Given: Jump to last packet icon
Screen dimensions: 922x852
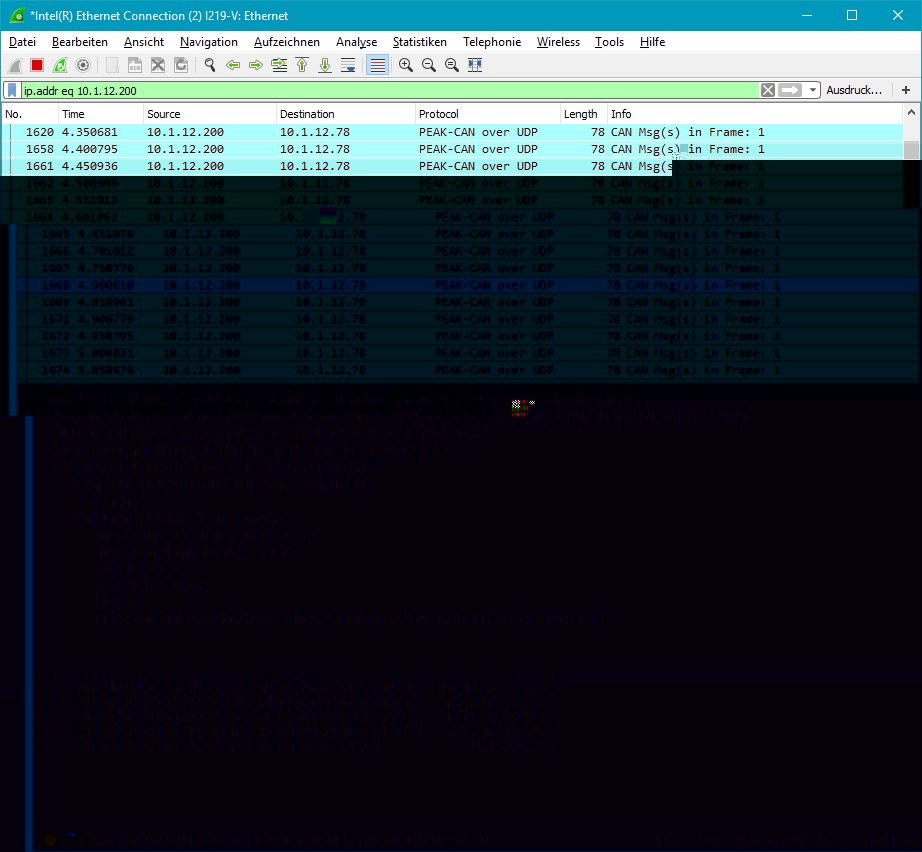Looking at the screenshot, I should pos(325,65).
